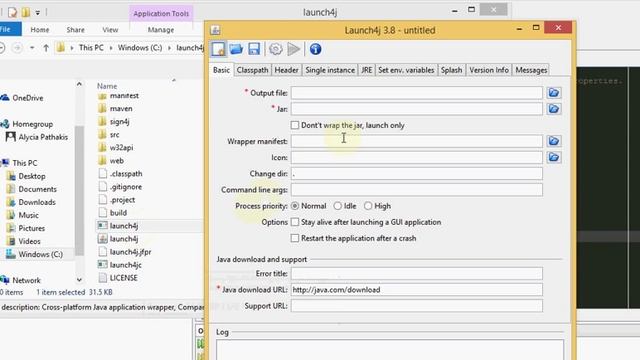
Task: Enable Stay alive after launching GUI checkbox
Action: 295,222
